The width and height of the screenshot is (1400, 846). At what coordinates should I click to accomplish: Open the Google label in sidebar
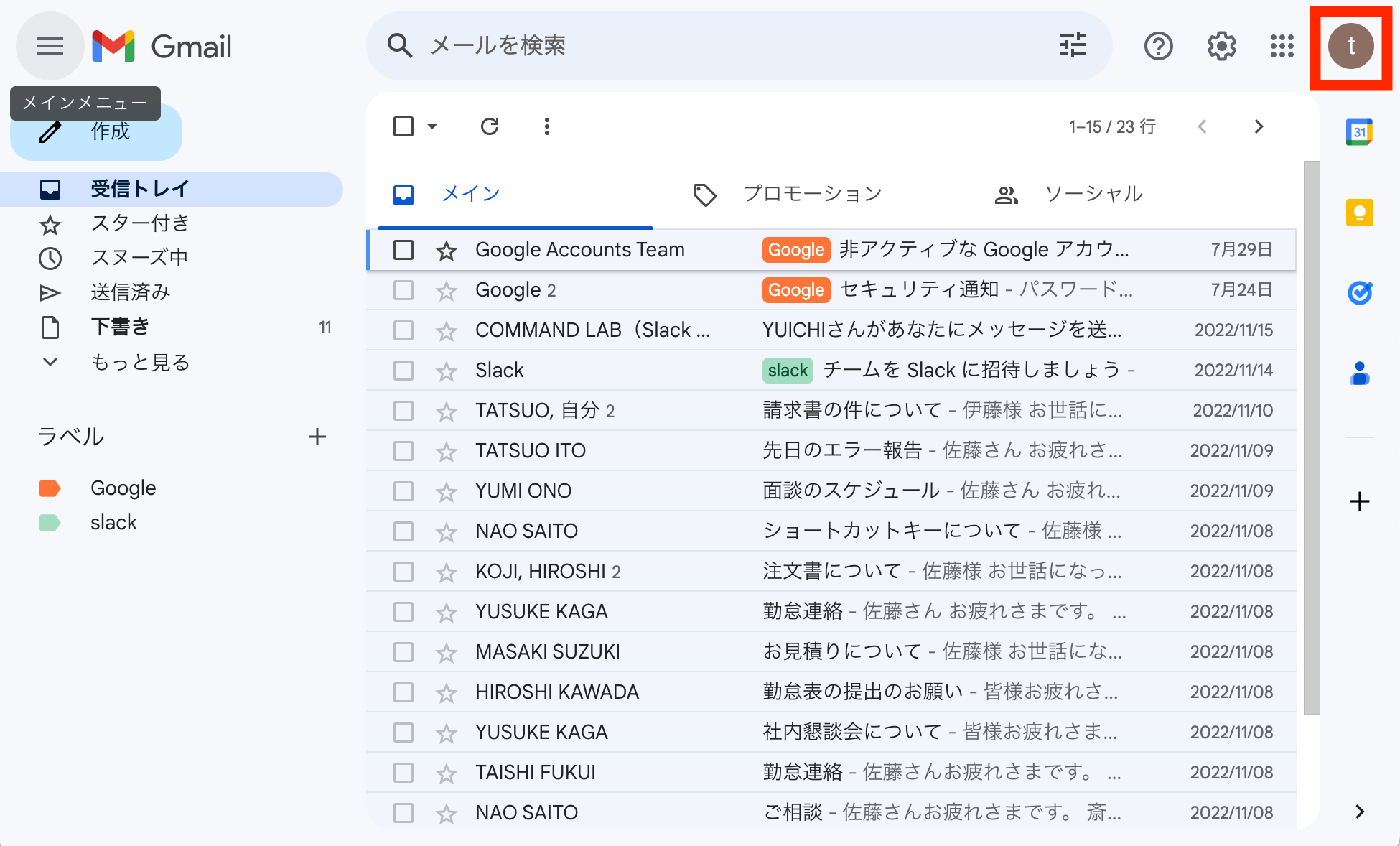(123, 488)
